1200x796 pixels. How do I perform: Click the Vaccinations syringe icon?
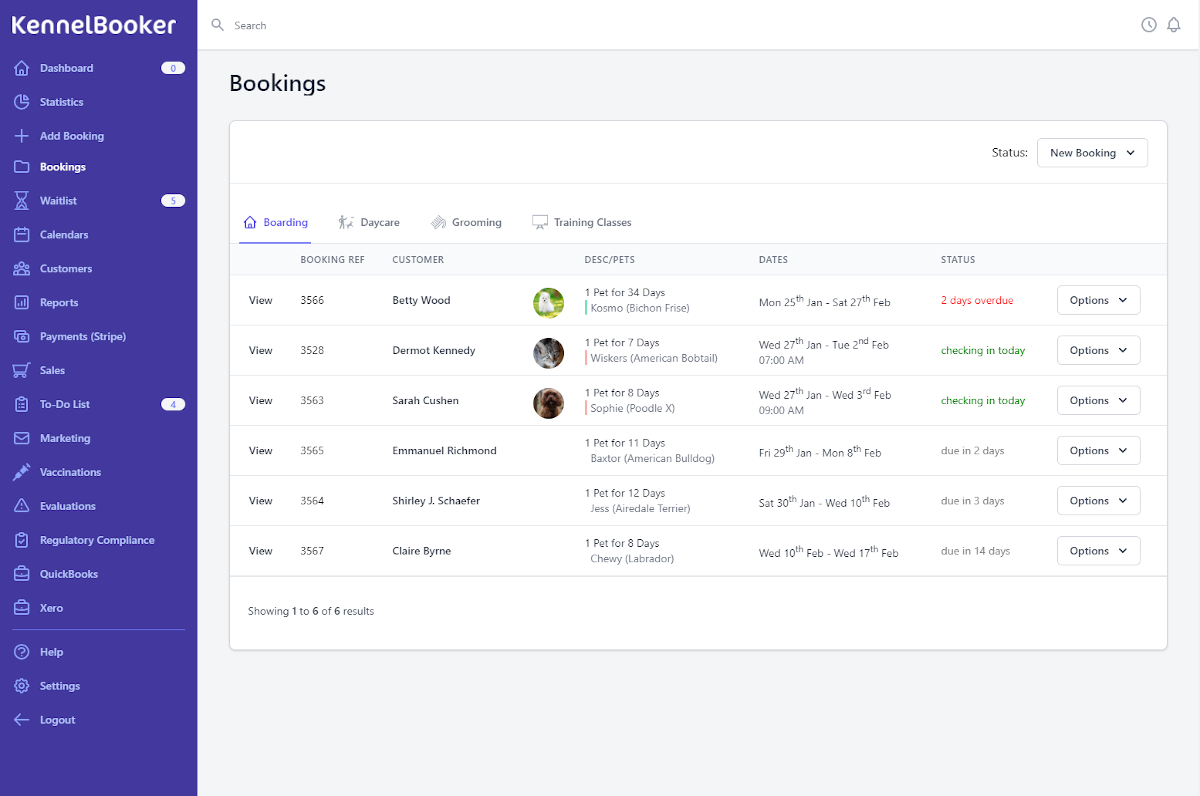click(x=22, y=472)
